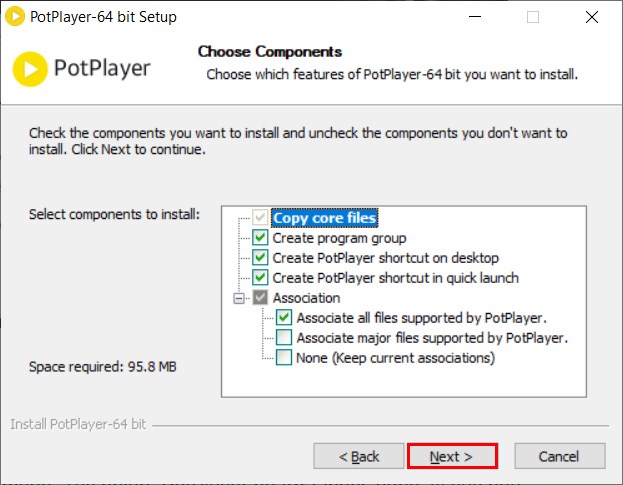Toggle the Association group checkbox
Viewport: 623px width, 485px height.
[x=260, y=298]
